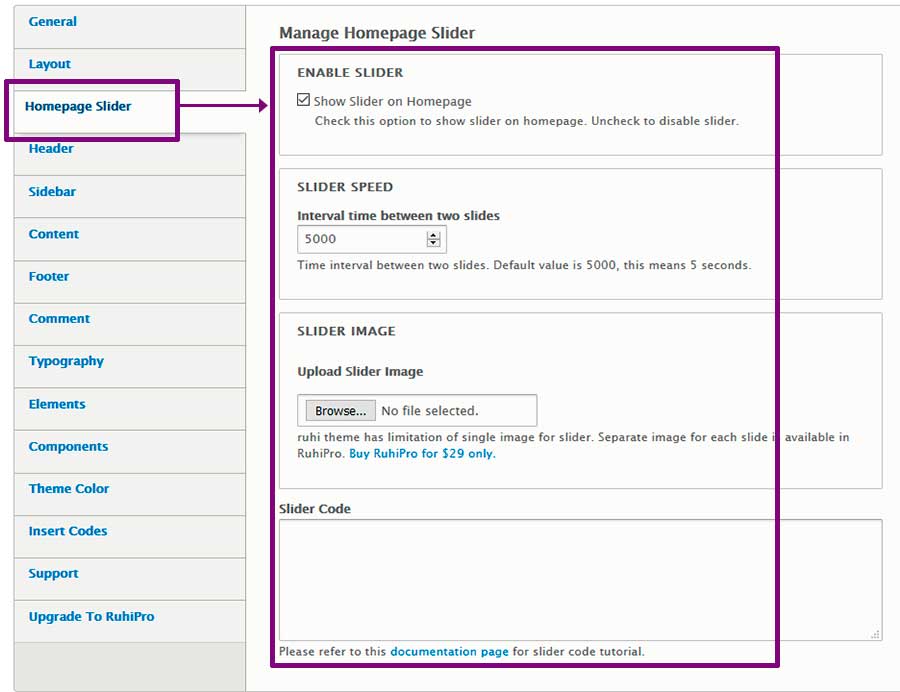The width and height of the screenshot is (900, 692).
Task: Open the Sidebar settings tab
Action: [x=52, y=192]
